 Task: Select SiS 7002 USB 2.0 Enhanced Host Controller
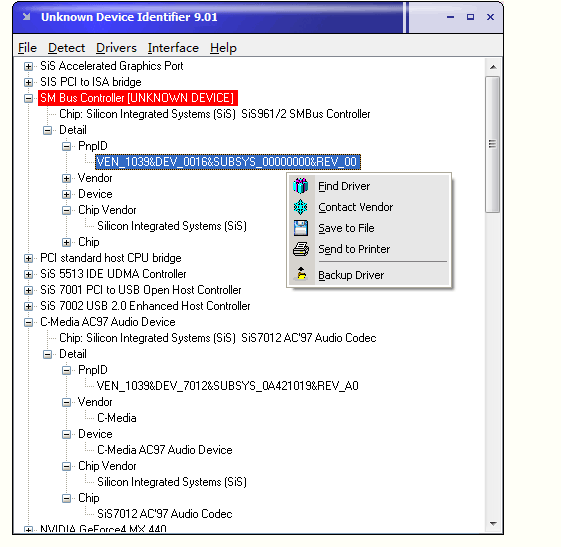click(145, 306)
